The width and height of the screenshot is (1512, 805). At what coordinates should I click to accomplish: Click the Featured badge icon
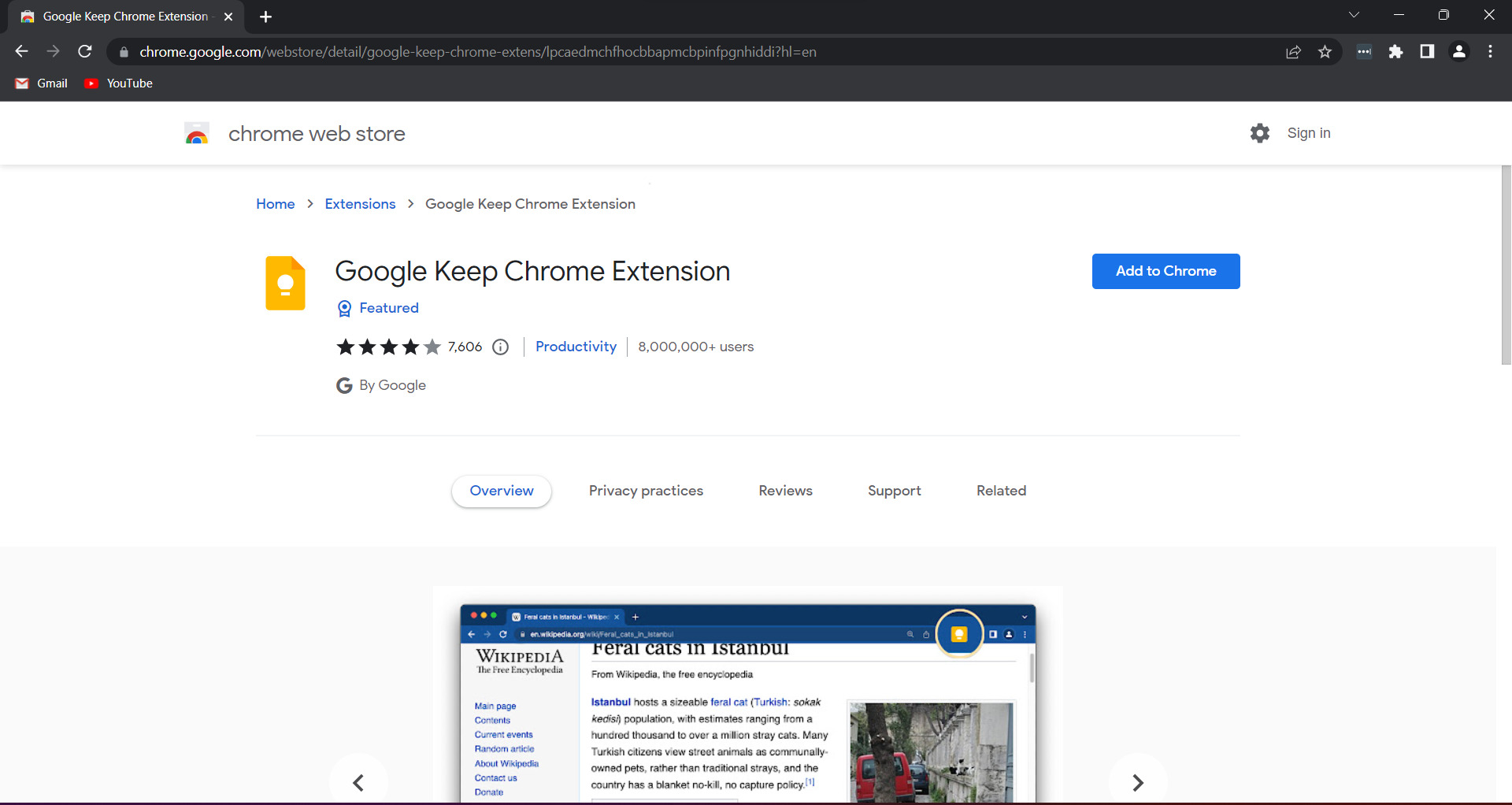pyautogui.click(x=344, y=308)
